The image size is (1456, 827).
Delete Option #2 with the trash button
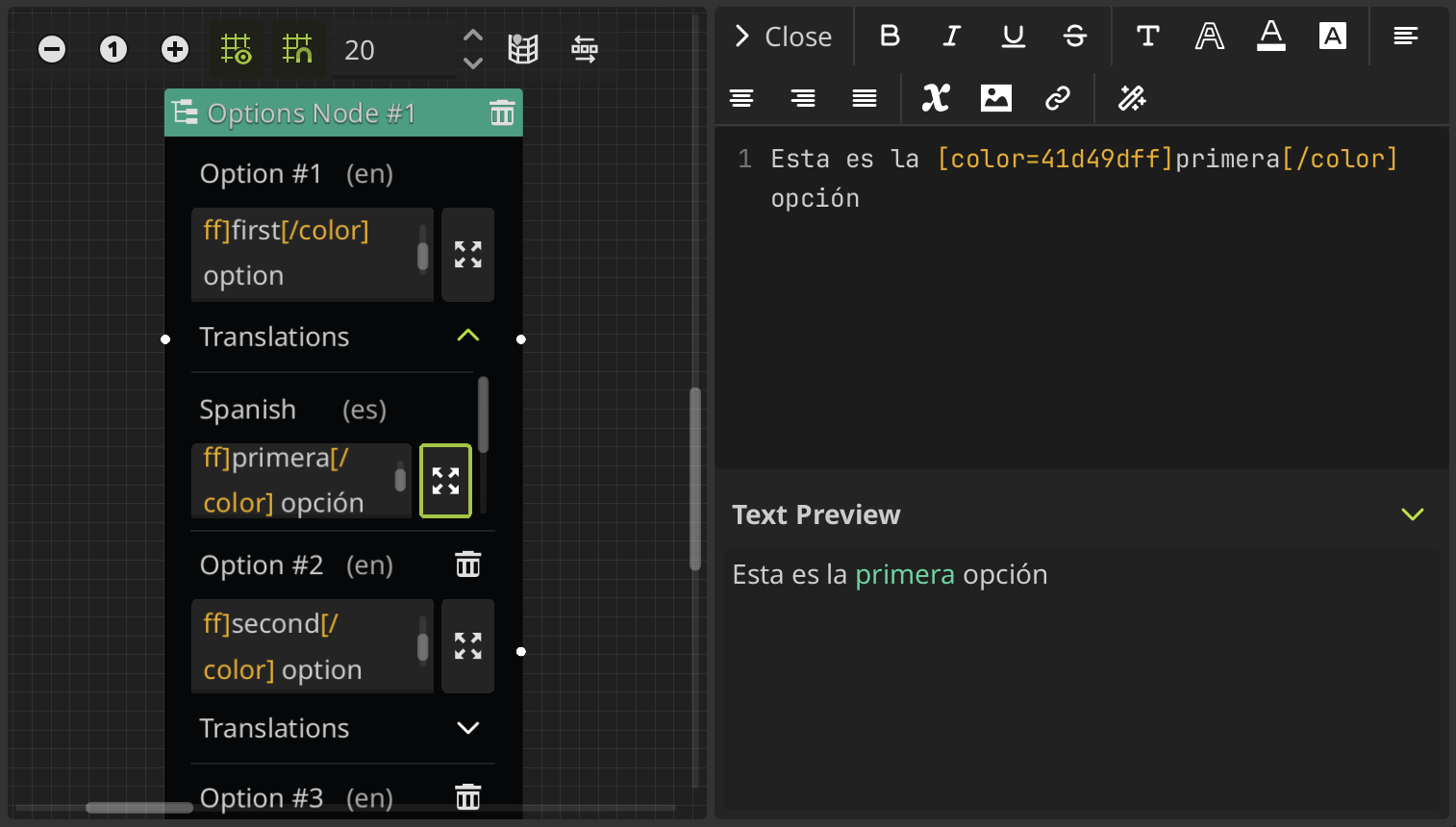click(x=467, y=564)
